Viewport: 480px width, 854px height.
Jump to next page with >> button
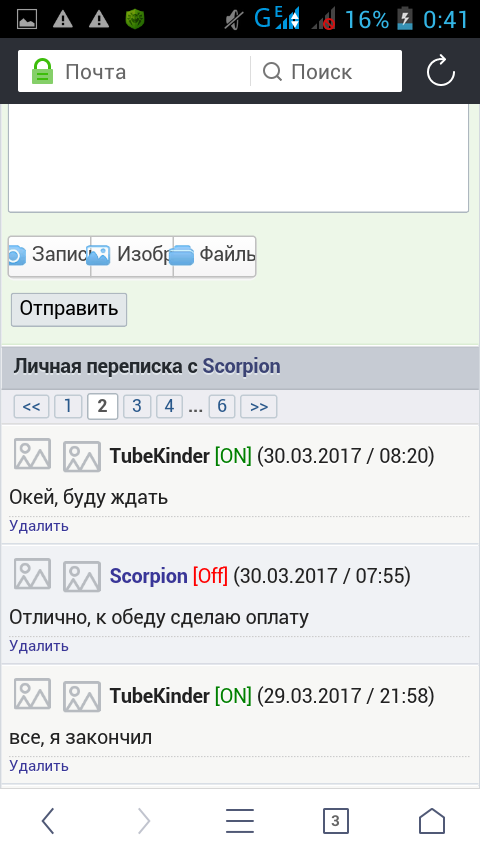tap(259, 406)
